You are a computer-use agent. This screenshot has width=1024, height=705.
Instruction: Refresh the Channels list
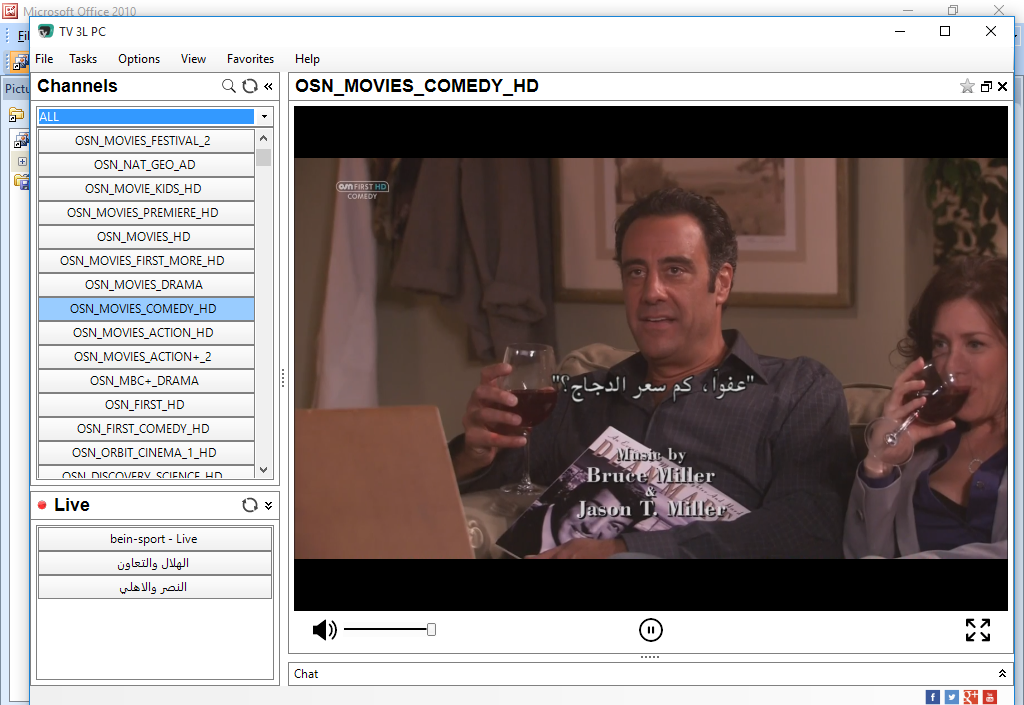coord(250,86)
